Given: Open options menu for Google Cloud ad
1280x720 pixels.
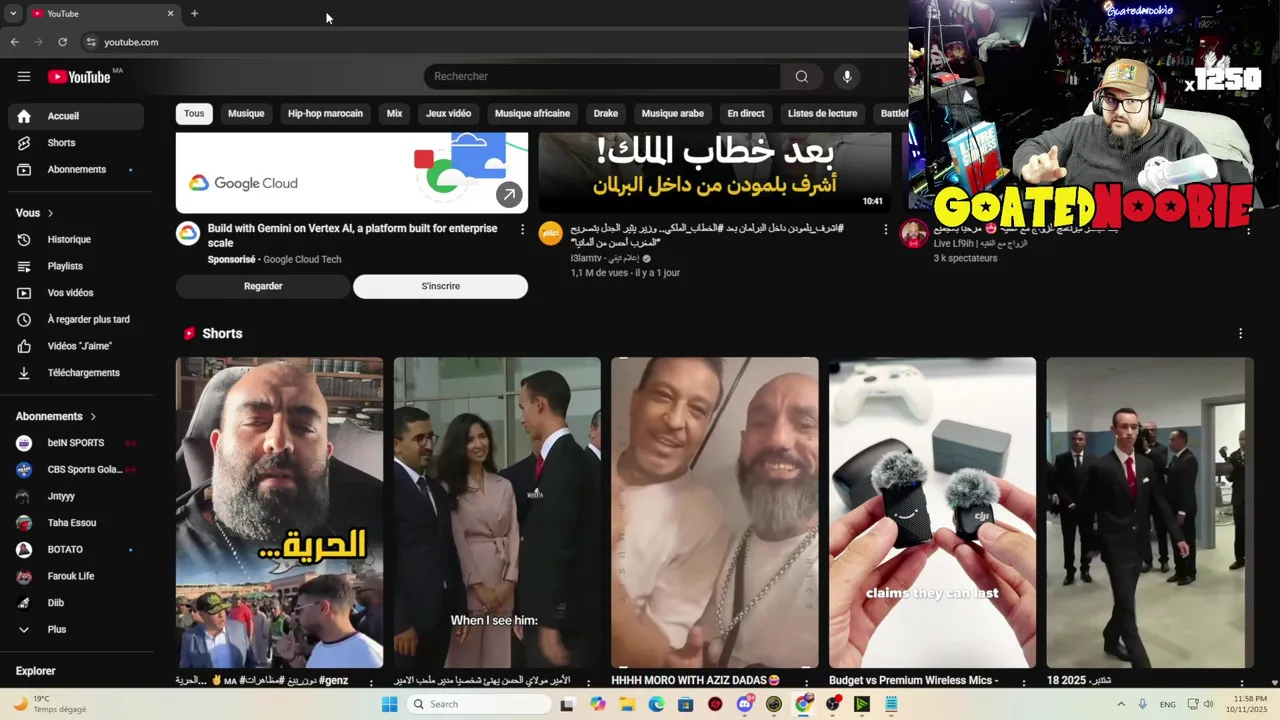Looking at the screenshot, I should (522, 229).
